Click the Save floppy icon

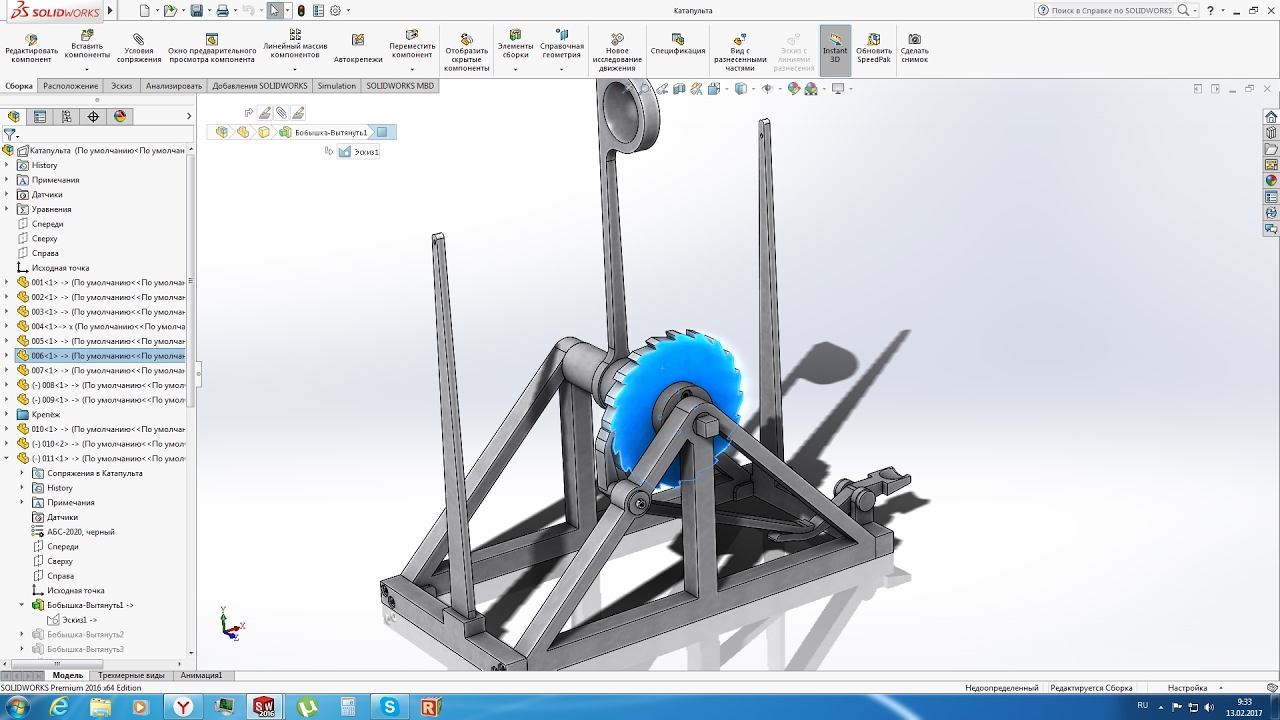tap(197, 10)
